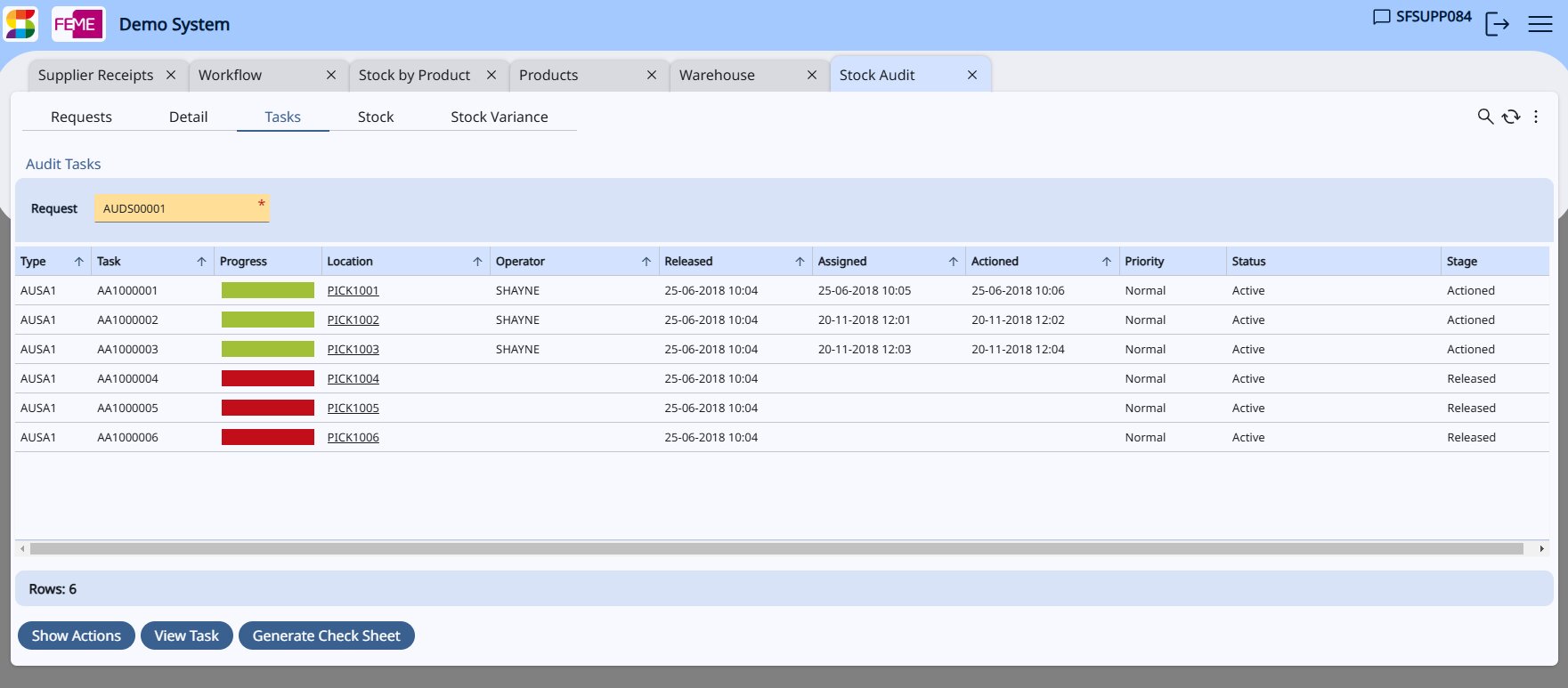Sort by Released column arrow
The image size is (1568, 688).
(800, 262)
